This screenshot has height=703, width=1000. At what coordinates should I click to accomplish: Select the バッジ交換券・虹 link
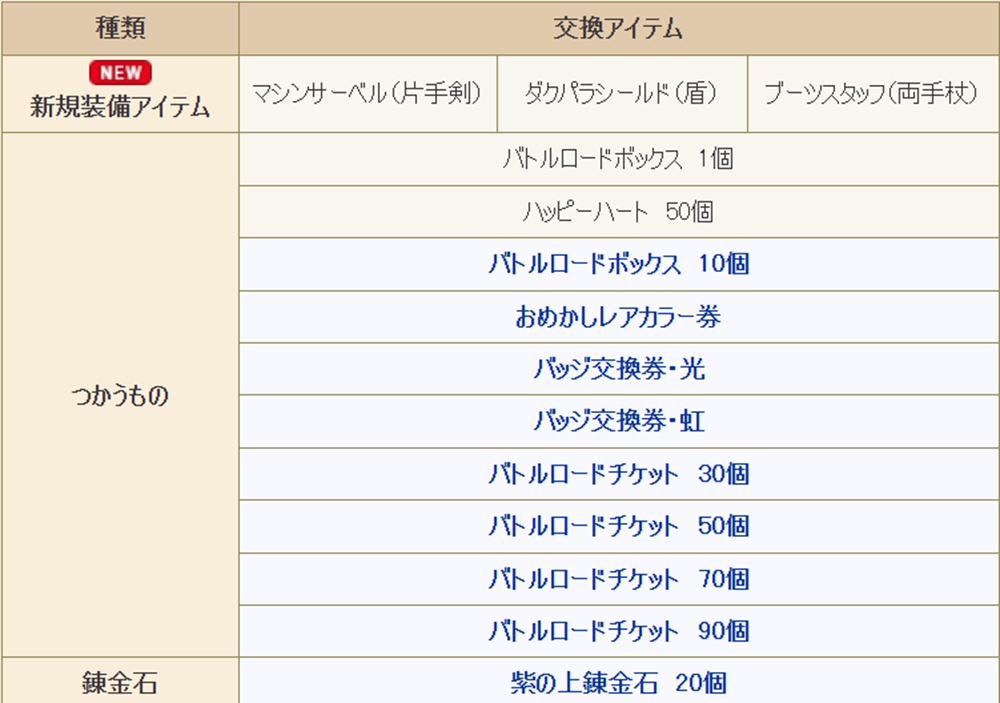click(x=619, y=421)
